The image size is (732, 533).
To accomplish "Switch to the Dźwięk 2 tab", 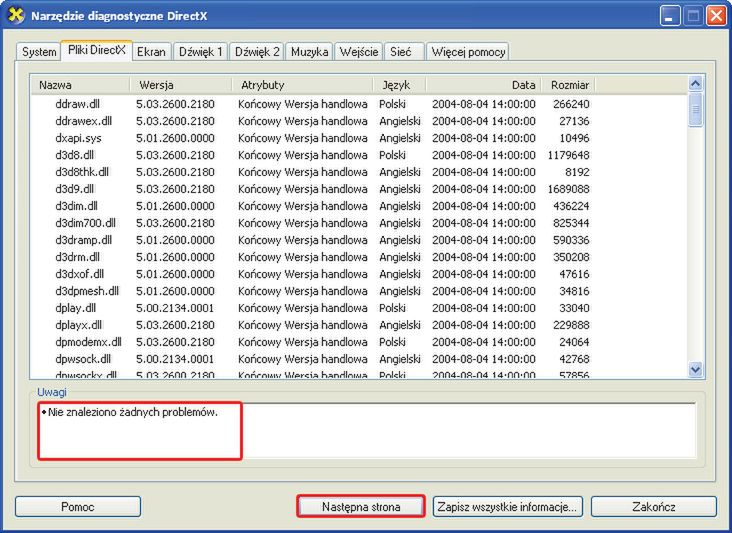I will [x=257, y=52].
